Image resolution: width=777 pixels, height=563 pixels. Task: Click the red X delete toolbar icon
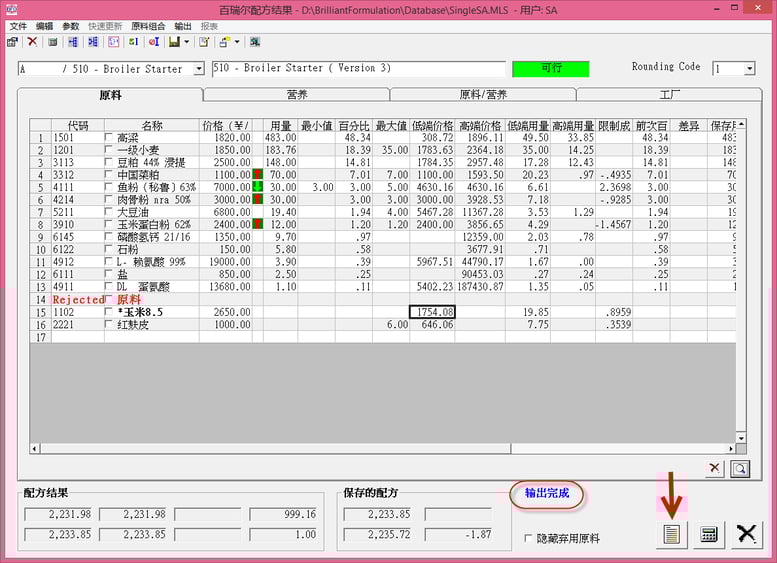tap(32, 42)
